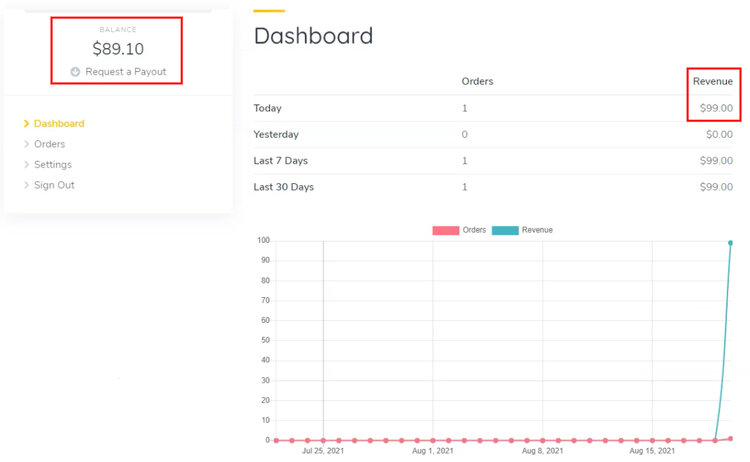750x462 pixels.
Task: Click the Aug 15, 2021 axis label
Action: 652,451
